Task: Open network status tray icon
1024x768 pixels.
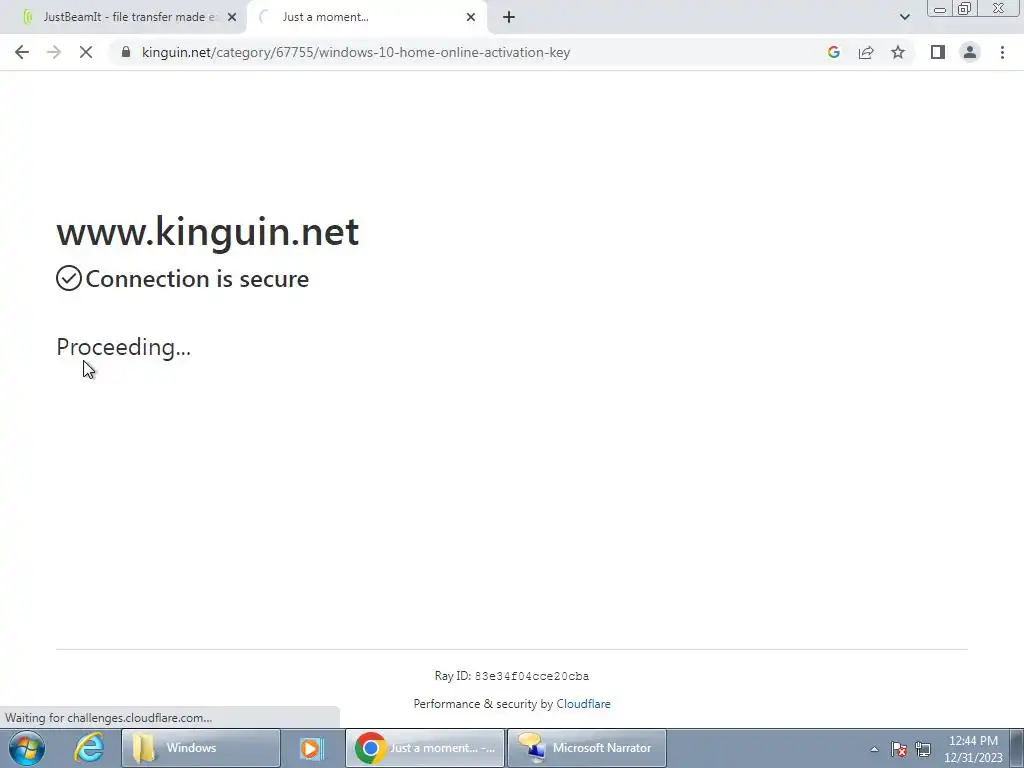Action: click(923, 749)
